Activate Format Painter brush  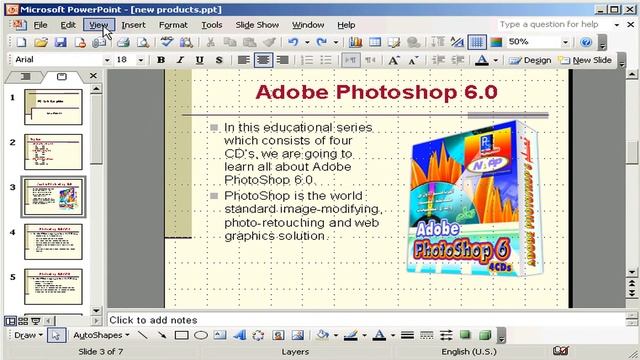pyautogui.click(x=269, y=42)
